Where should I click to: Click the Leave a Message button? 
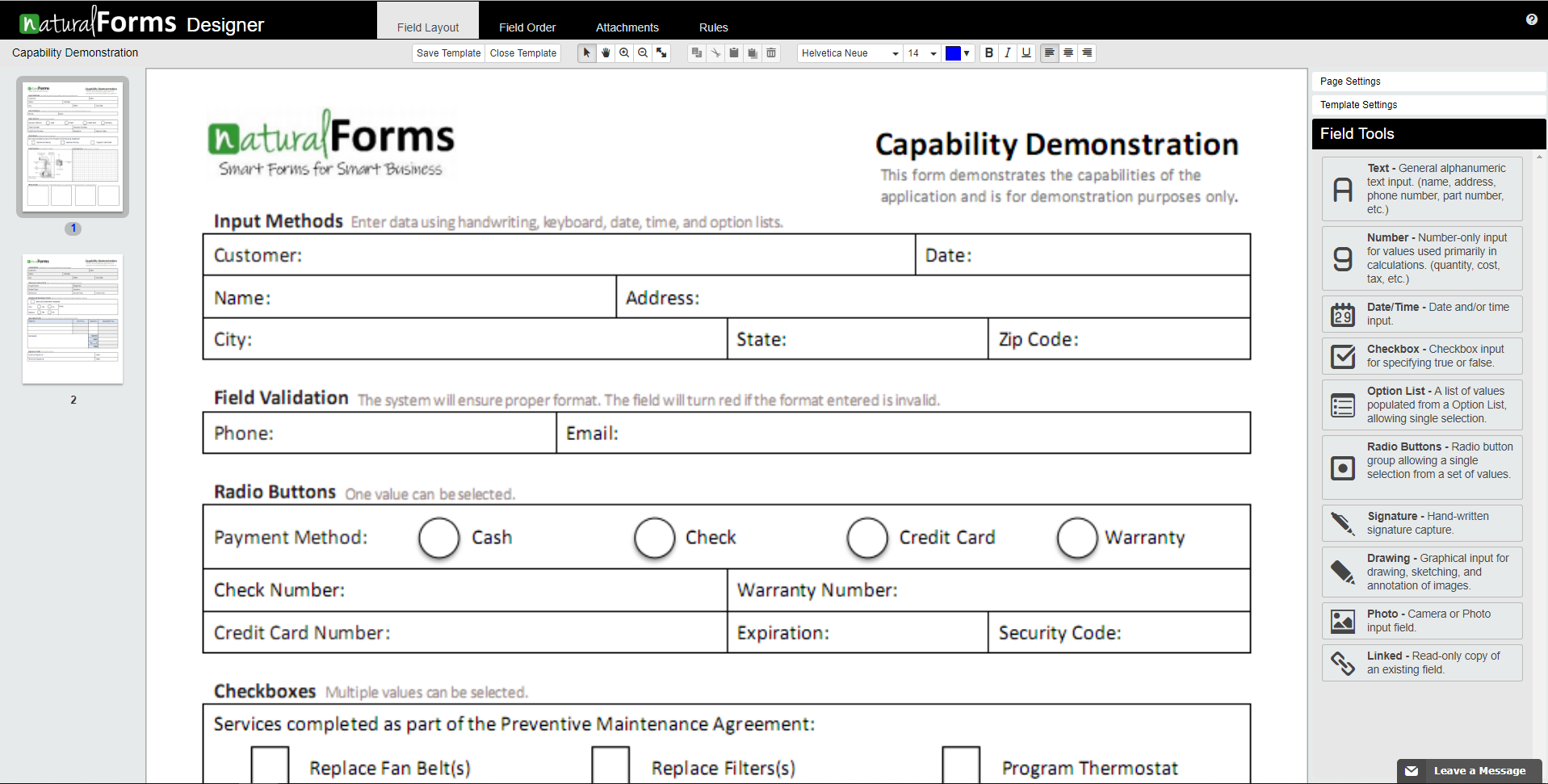tap(1470, 771)
